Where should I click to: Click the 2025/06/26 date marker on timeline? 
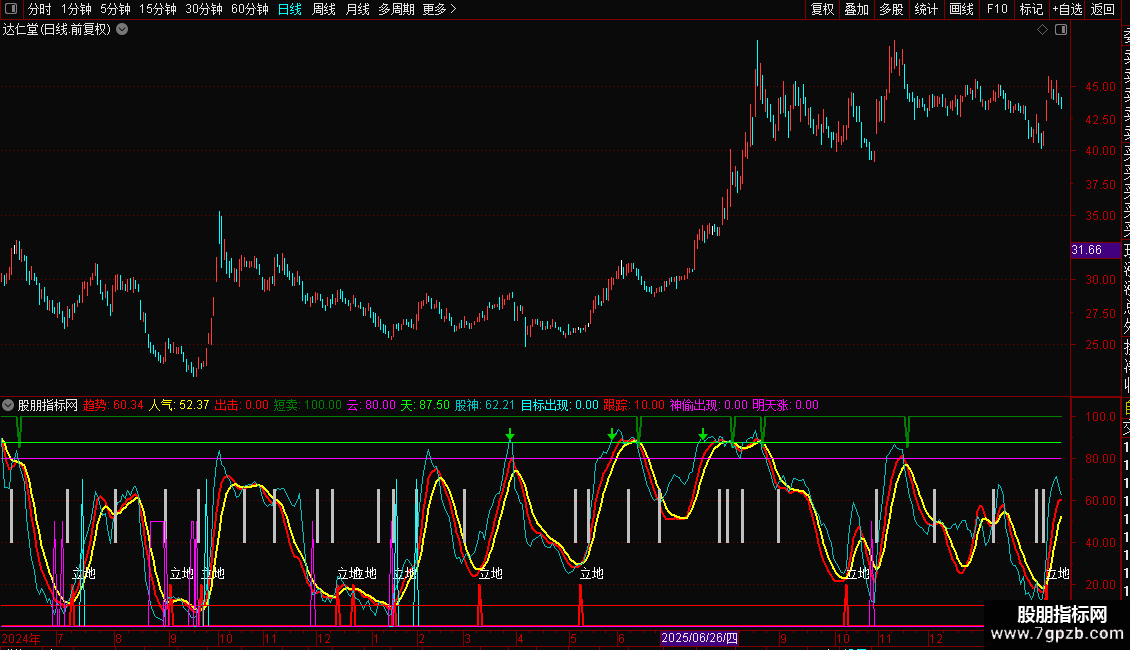tap(699, 638)
